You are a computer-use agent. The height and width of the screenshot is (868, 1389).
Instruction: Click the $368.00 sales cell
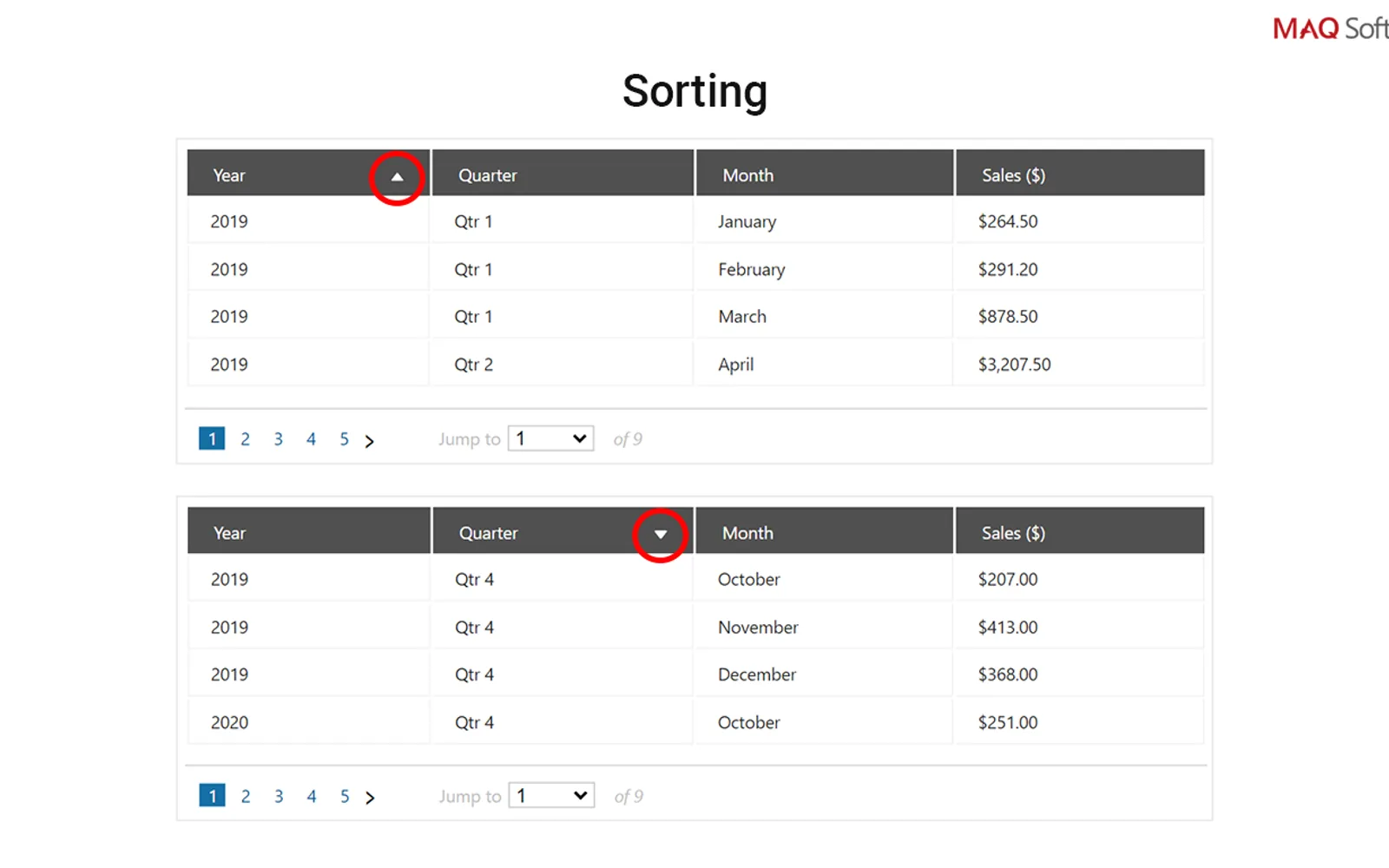1079,674
